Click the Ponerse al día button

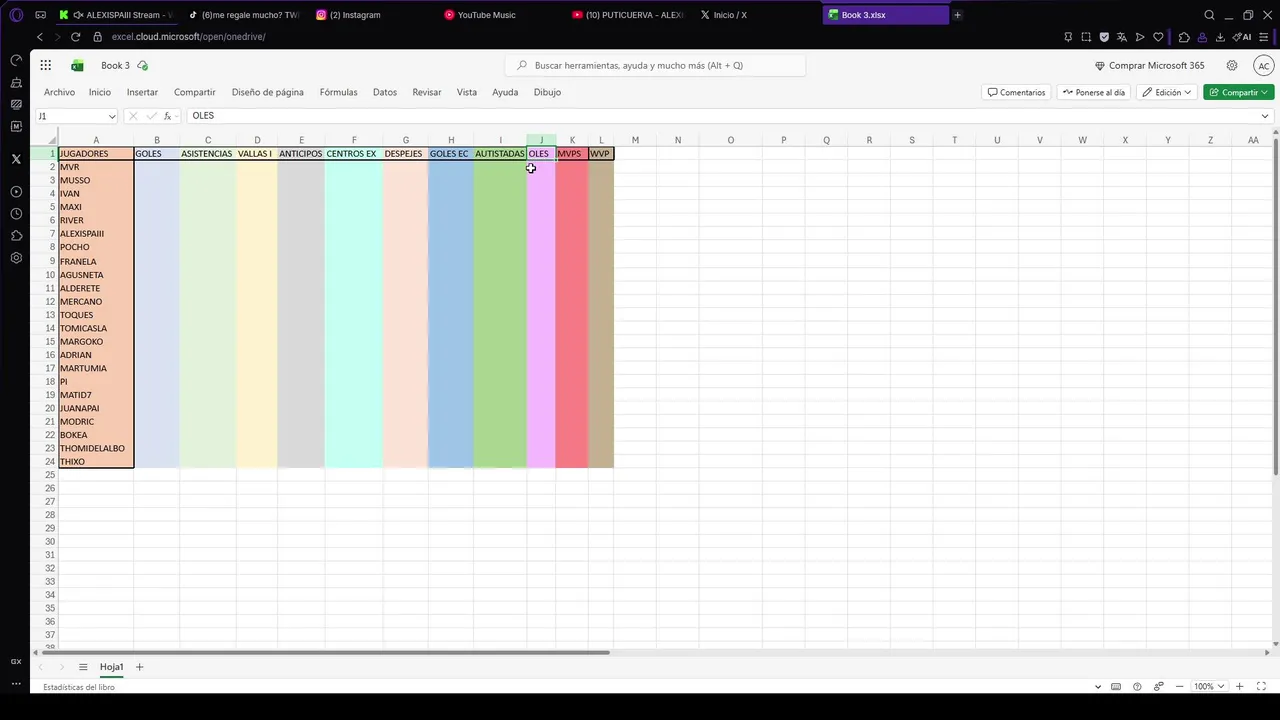(x=1093, y=92)
